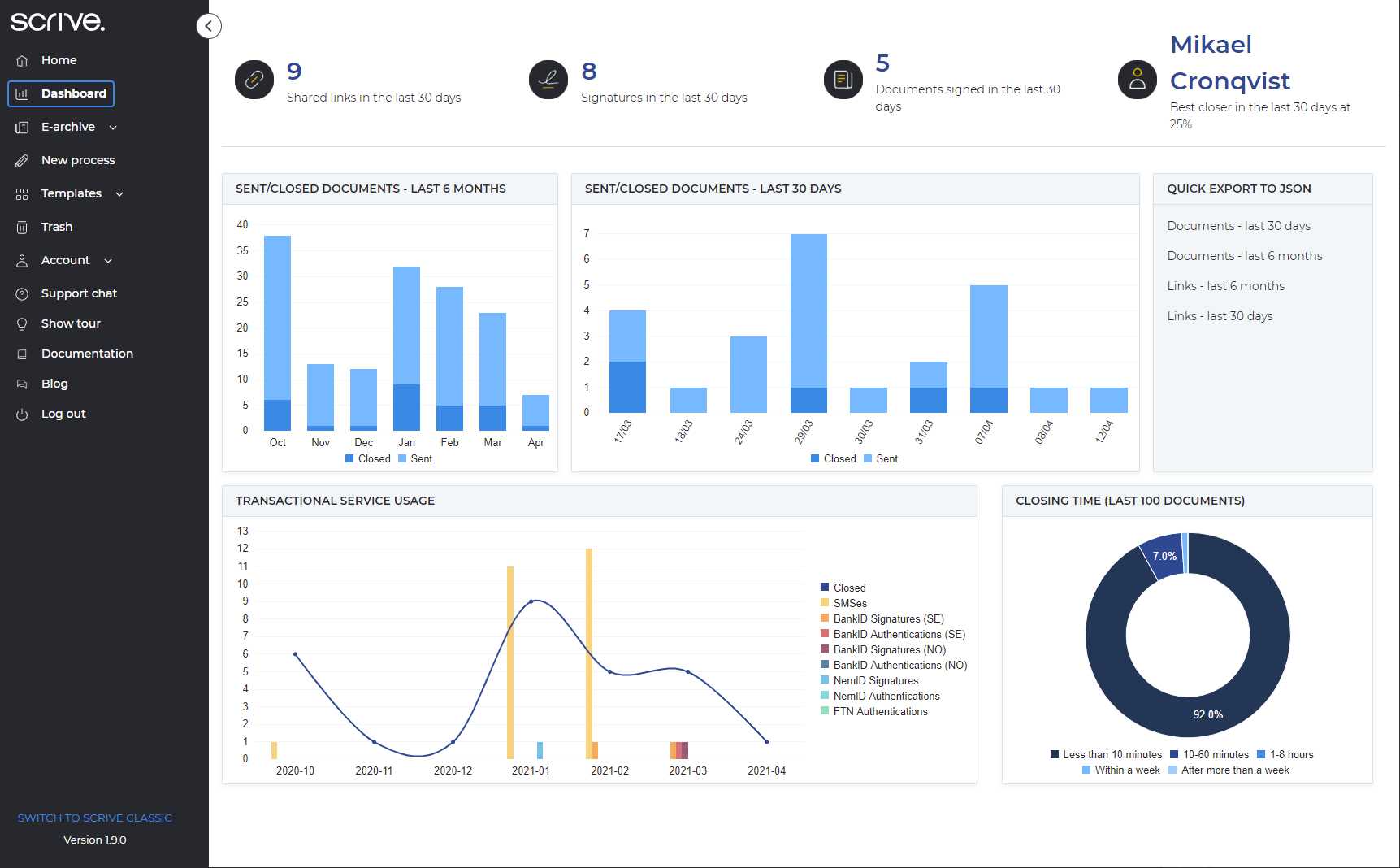Click the Support chat question icon

coord(22,293)
